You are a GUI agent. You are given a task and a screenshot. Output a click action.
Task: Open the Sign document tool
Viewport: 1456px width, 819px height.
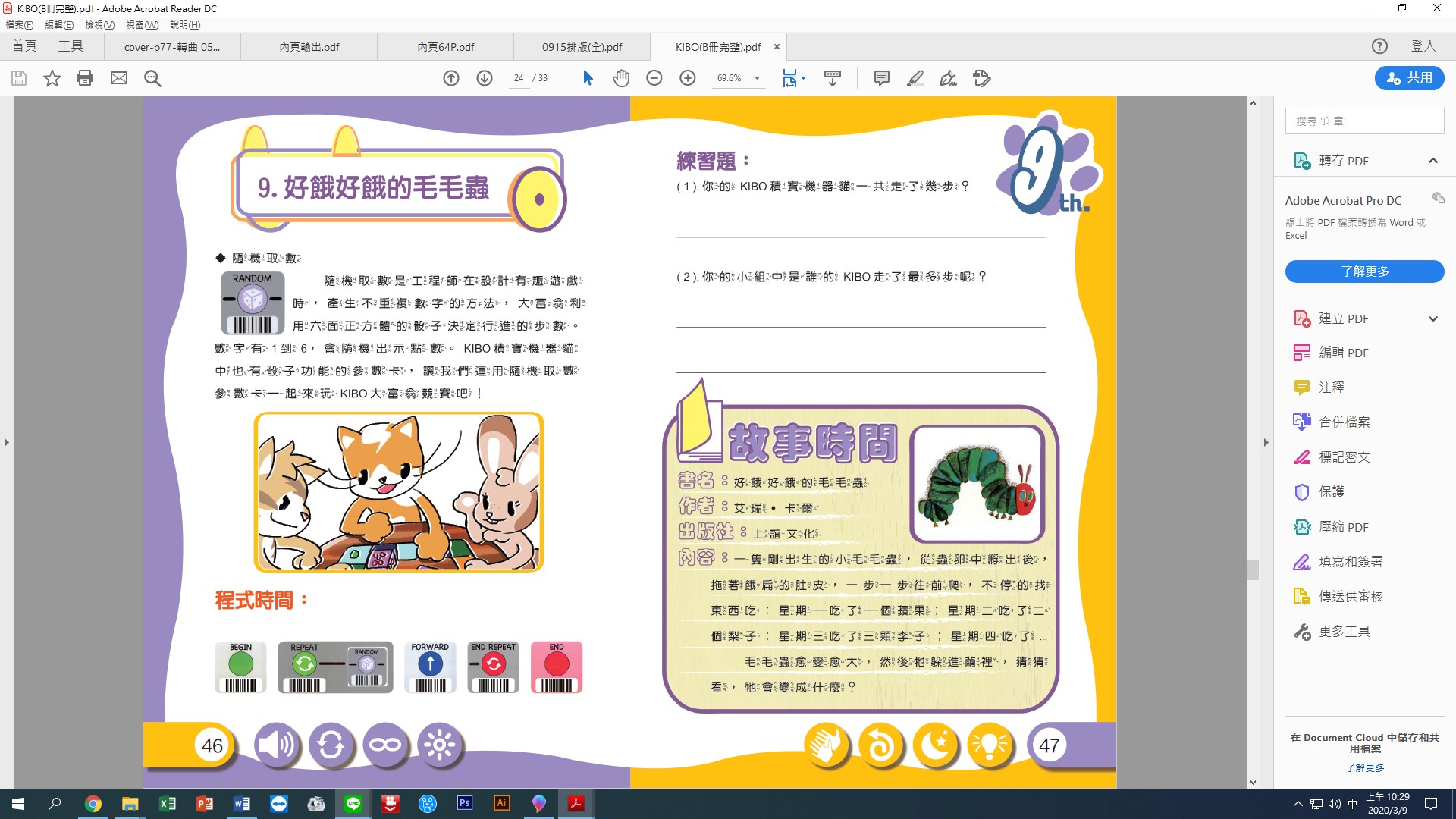[x=948, y=78]
